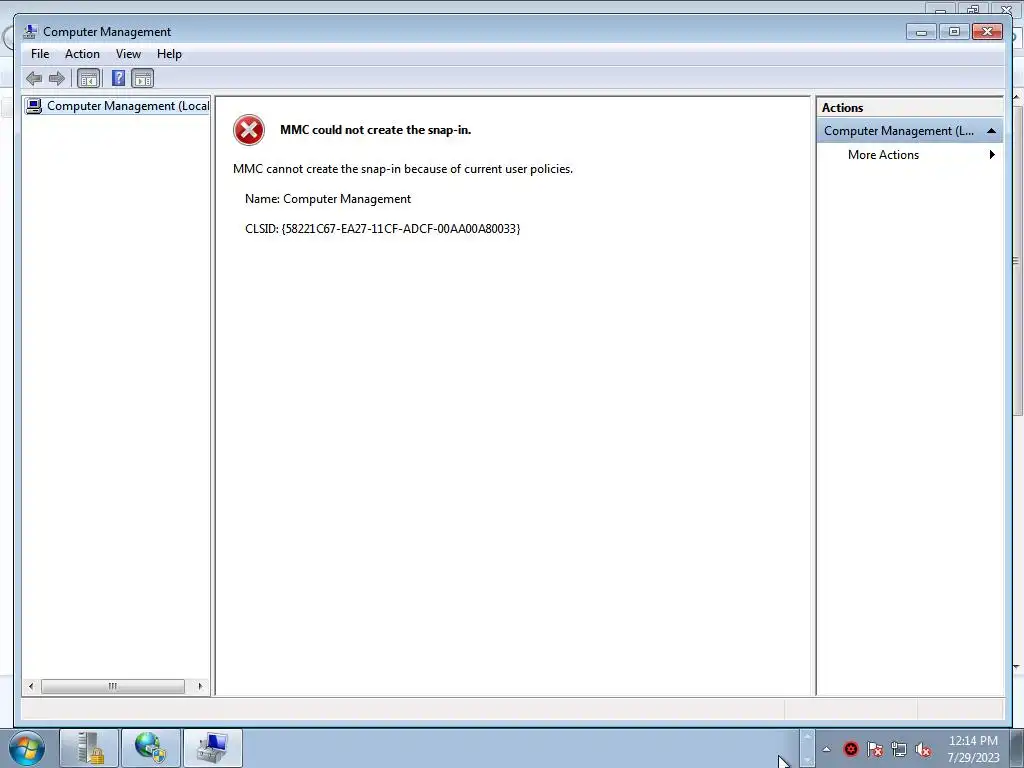Maximize the Computer Management window
Screen dimensions: 1024x768
(954, 31)
